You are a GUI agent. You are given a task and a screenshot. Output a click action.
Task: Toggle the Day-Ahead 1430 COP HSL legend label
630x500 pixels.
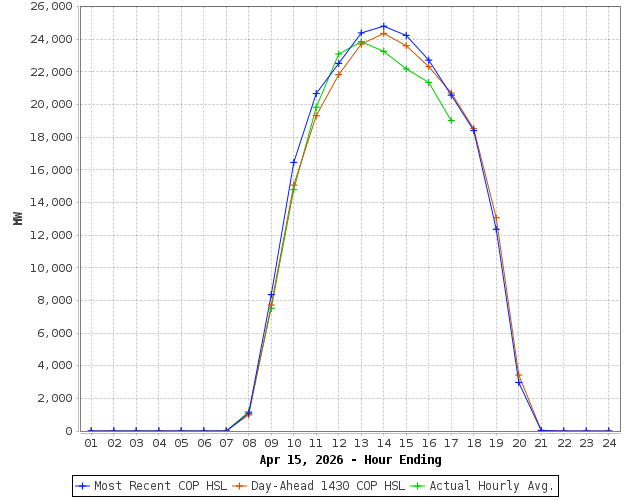pyautogui.click(x=327, y=486)
